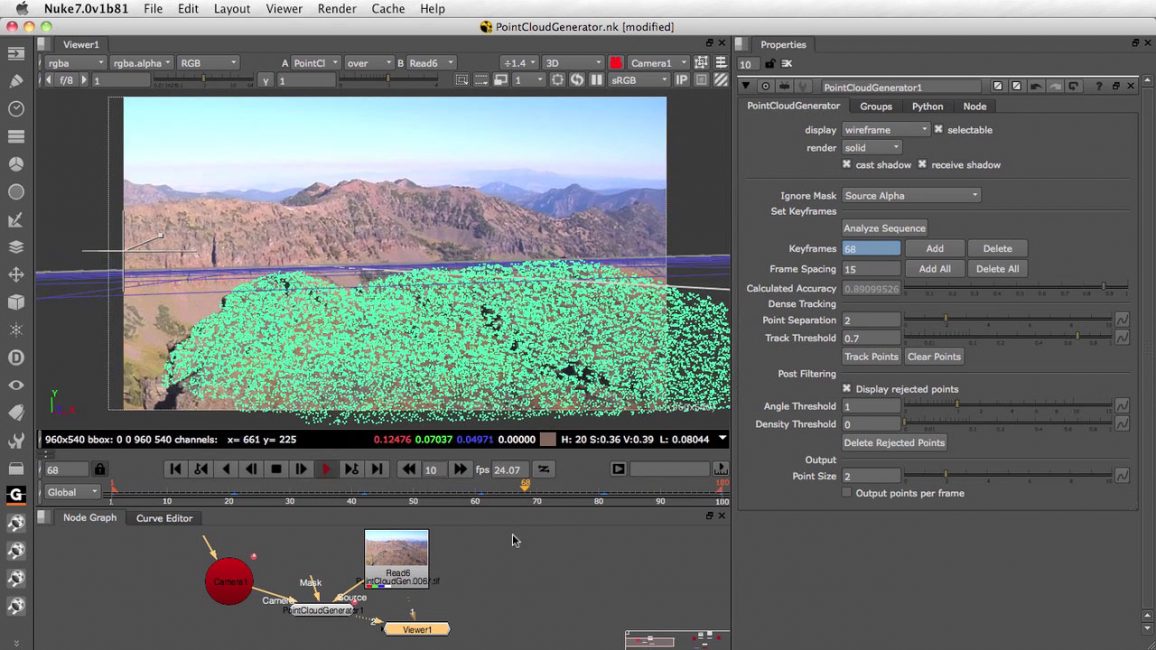Open the Channel tools stack icon

coord(15,136)
